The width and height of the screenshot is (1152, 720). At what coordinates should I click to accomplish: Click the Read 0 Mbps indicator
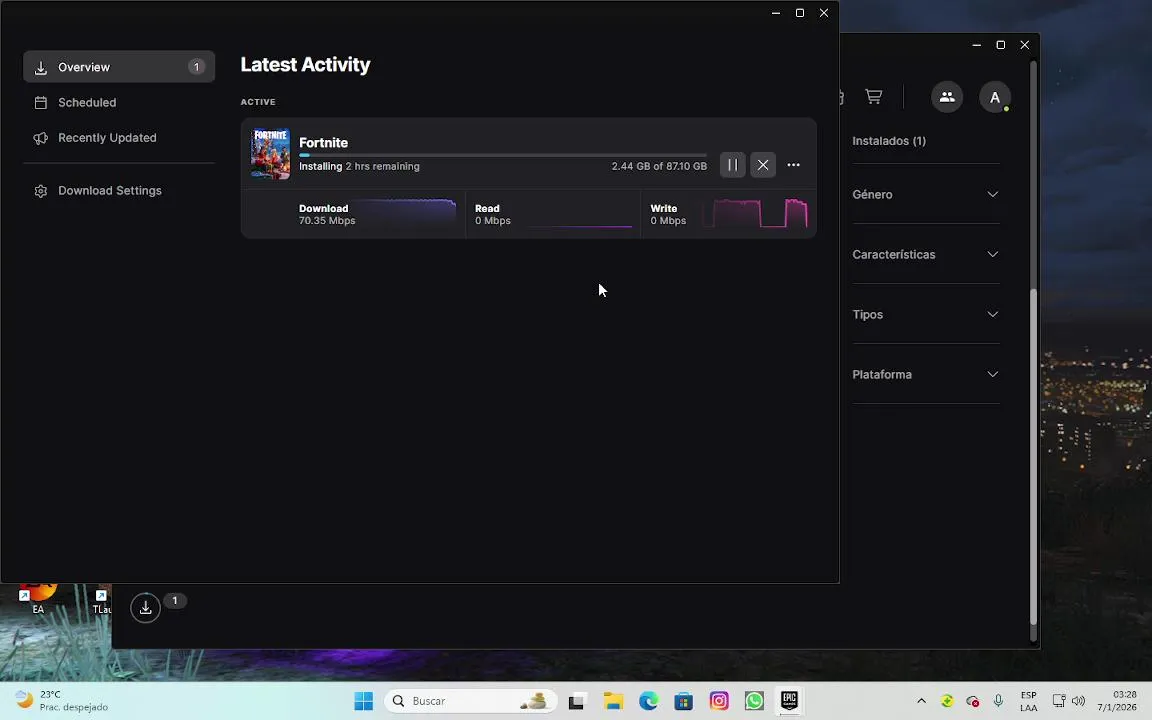click(492, 214)
